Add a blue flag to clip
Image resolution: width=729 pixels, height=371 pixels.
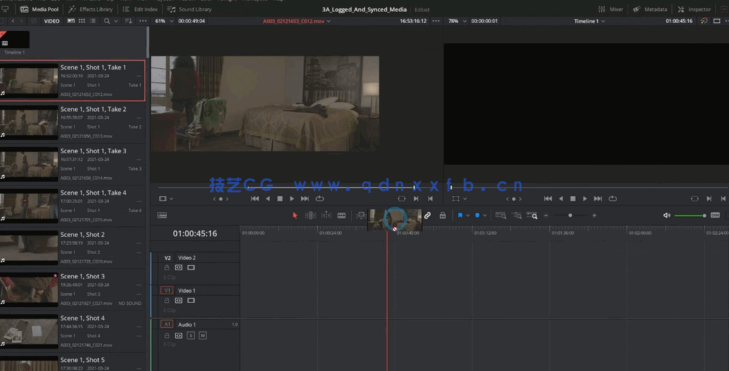click(460, 215)
